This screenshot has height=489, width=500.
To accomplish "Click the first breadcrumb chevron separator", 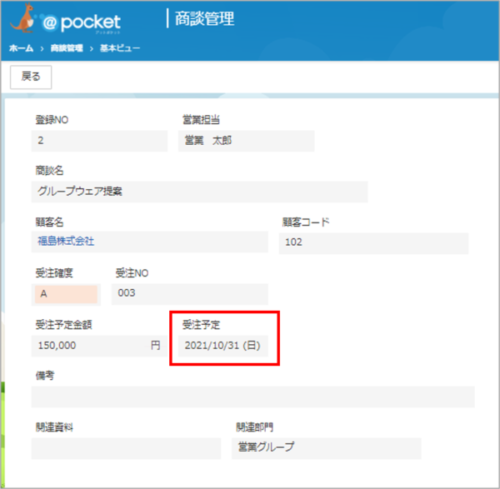I will pyautogui.click(x=42, y=49).
